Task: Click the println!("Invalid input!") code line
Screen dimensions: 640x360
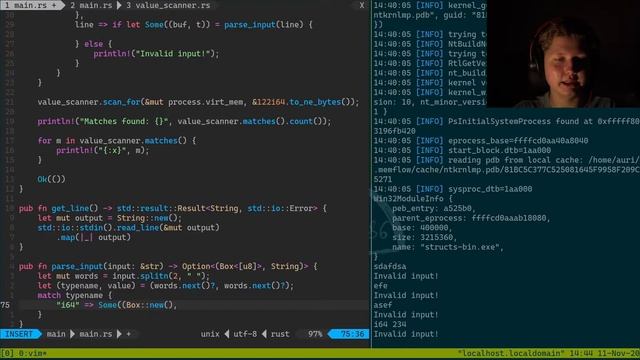Action: click(156, 53)
